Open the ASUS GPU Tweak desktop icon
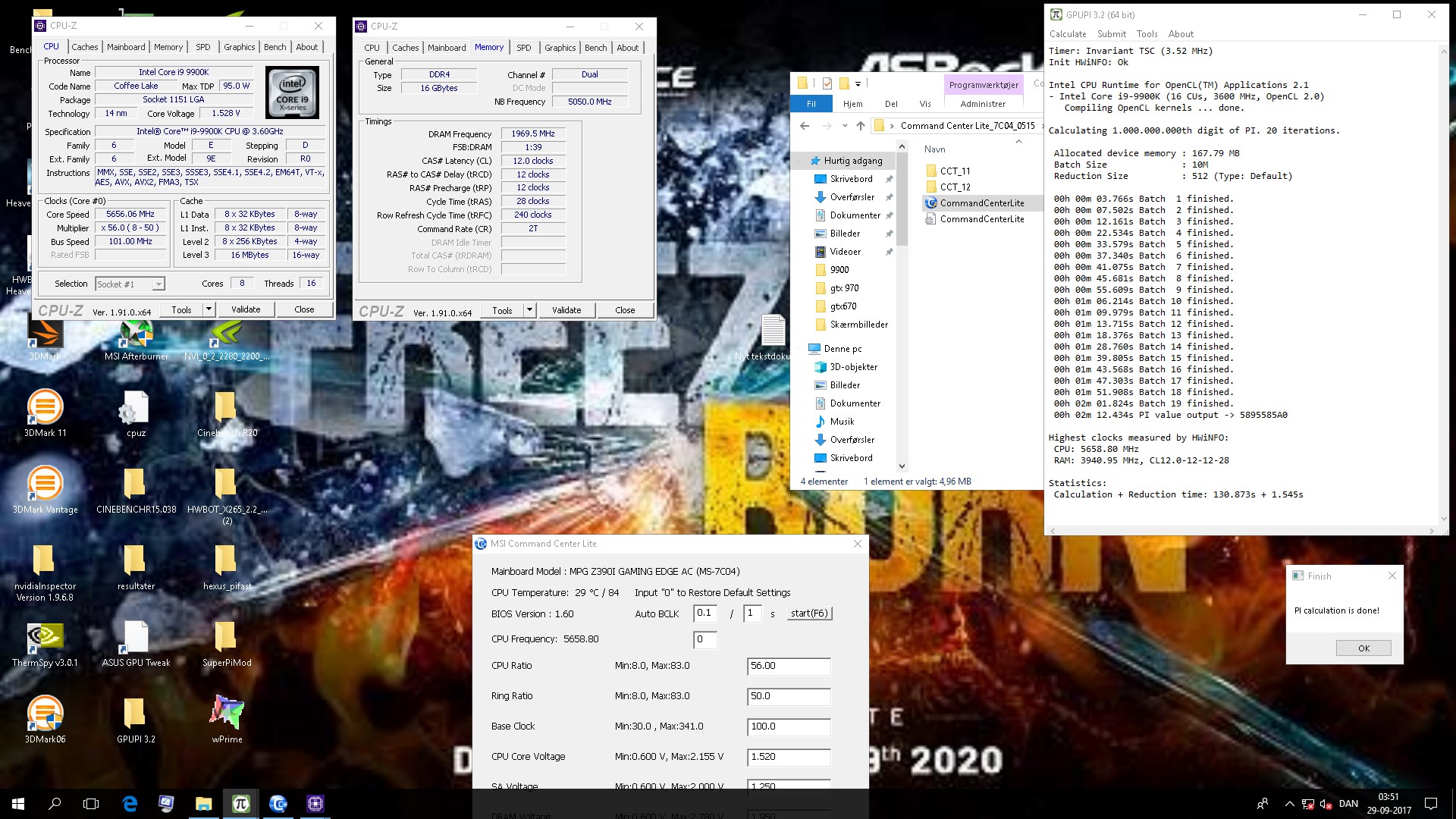The image size is (1456, 819). [136, 643]
